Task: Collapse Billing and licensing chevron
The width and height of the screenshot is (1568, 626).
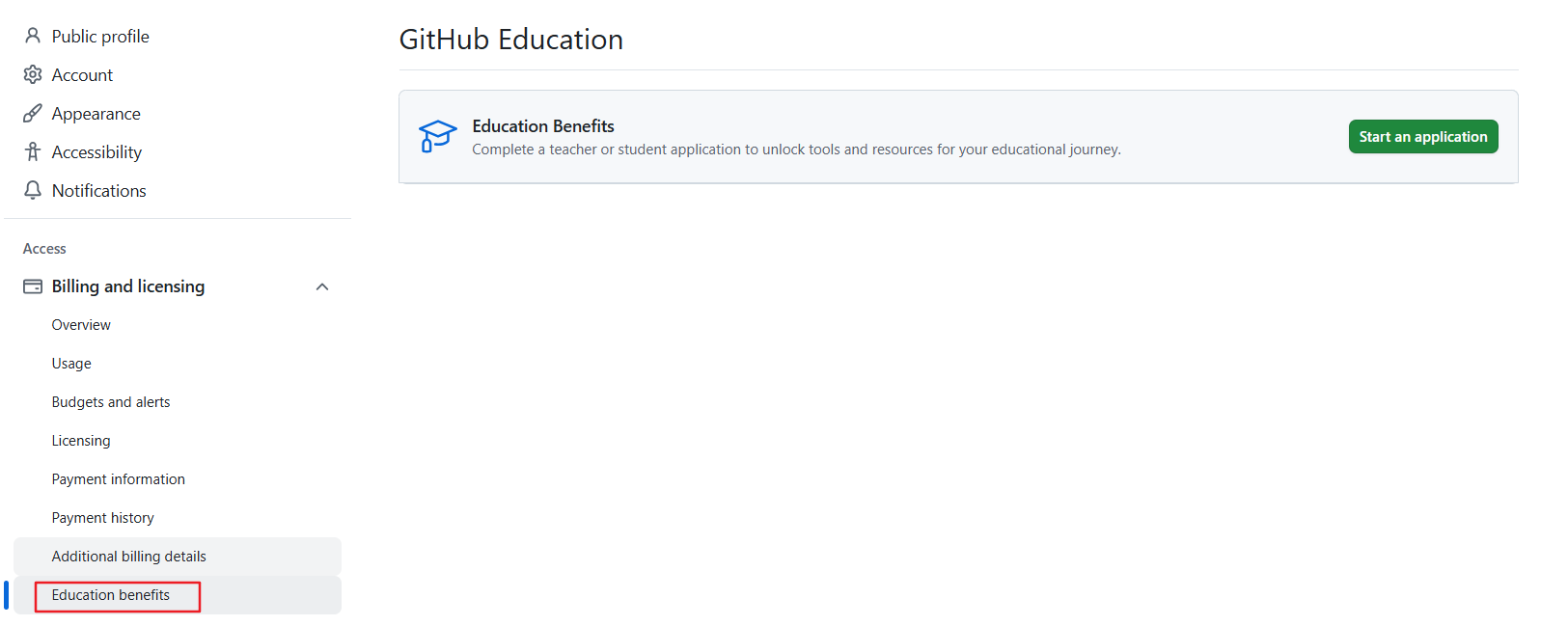Action: click(x=322, y=286)
